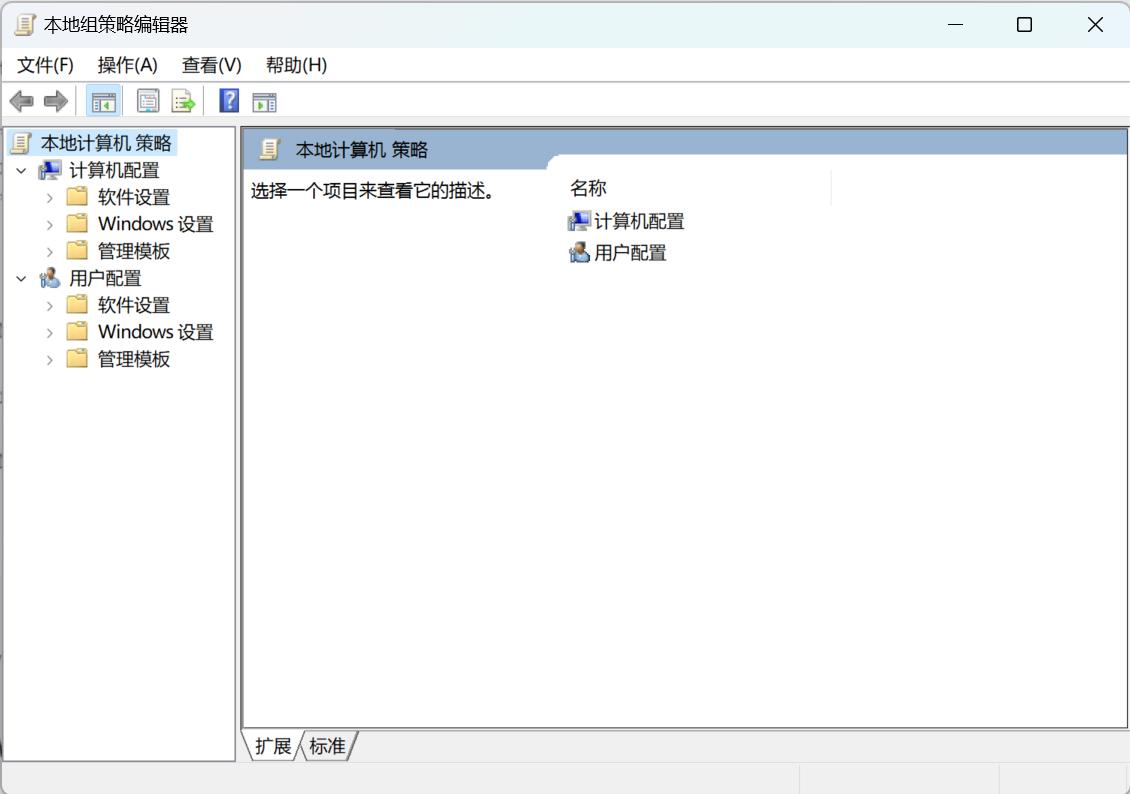The image size is (1130, 794).
Task: Toggle the Show/Hide Console Tree icon
Action: 103,100
